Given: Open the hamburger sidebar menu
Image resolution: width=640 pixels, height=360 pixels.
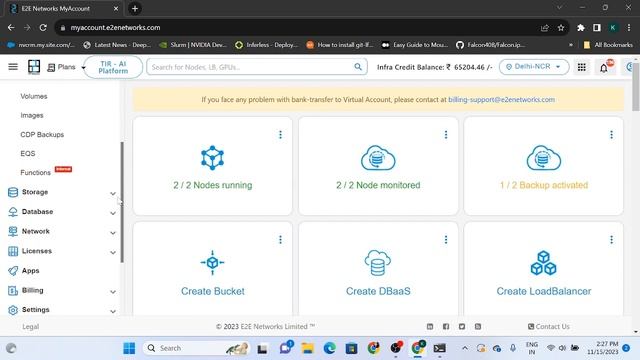Looking at the screenshot, I should (x=13, y=67).
